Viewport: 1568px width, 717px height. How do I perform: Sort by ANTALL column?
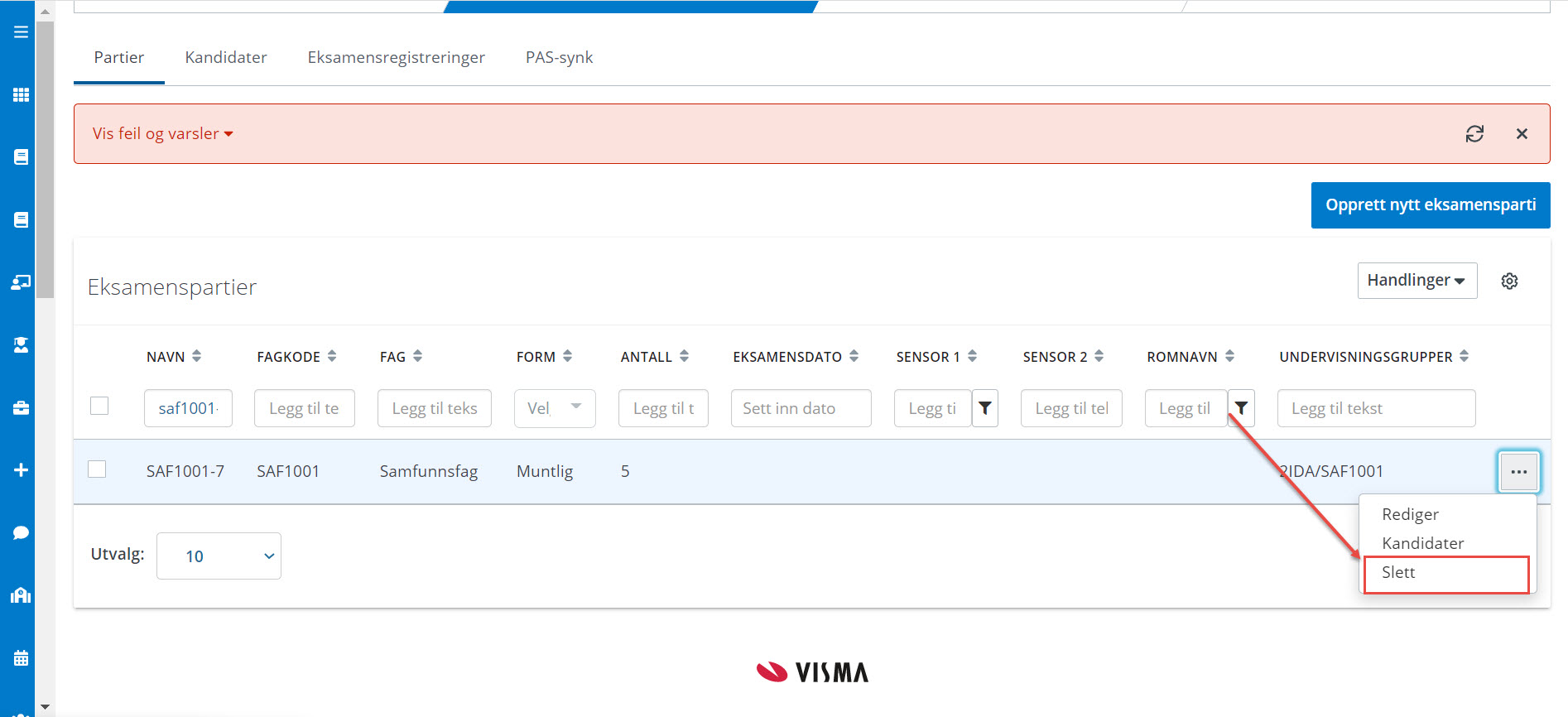click(x=684, y=356)
